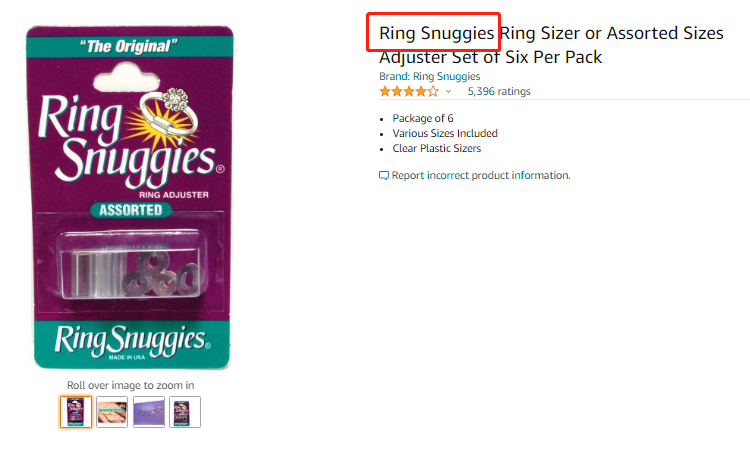The height and width of the screenshot is (457, 750).
Task: Click the "Various Sizes Included" bullet text
Action: (x=445, y=134)
